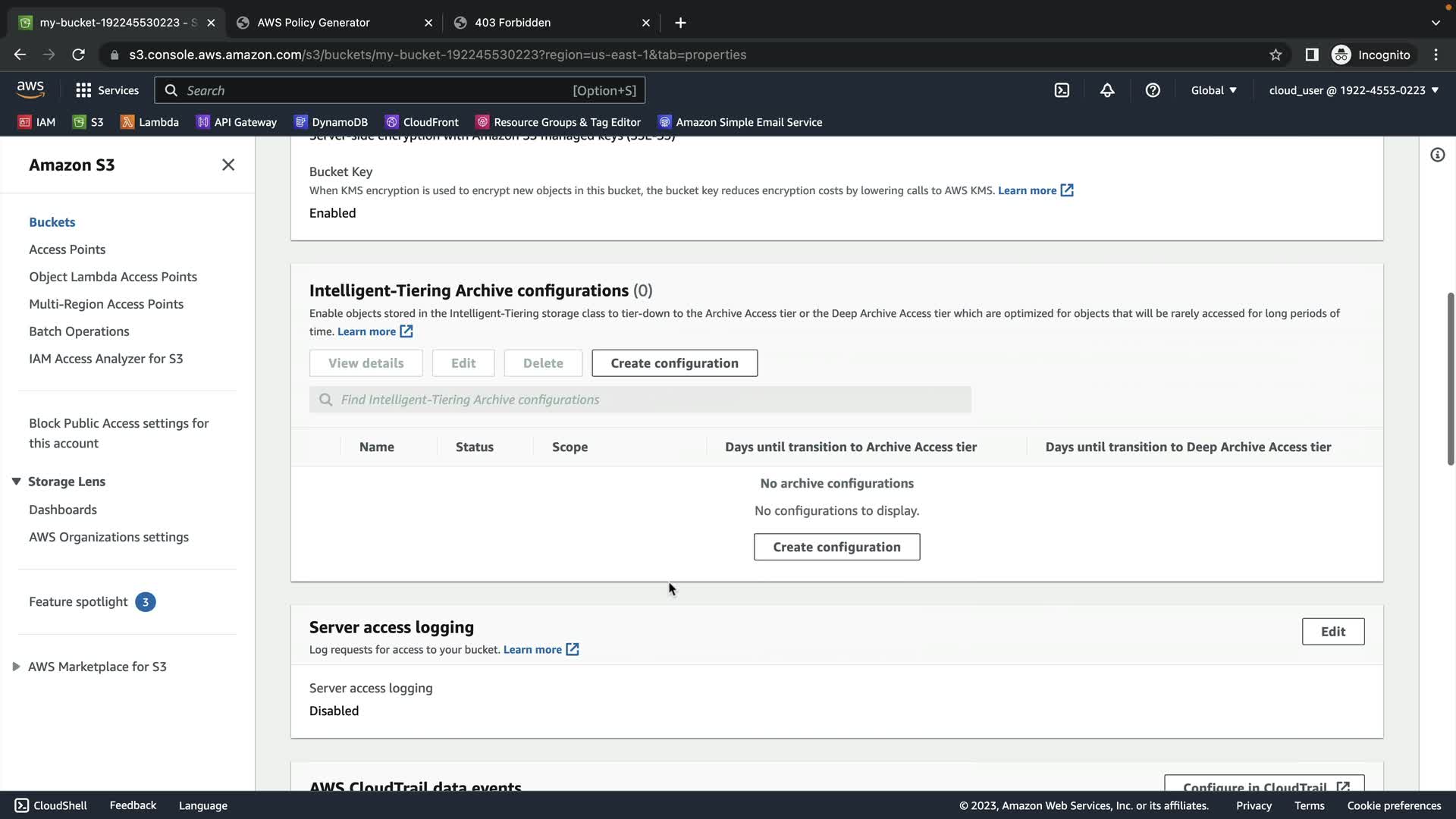Open the Lambda bookmark shortcut

point(149,122)
